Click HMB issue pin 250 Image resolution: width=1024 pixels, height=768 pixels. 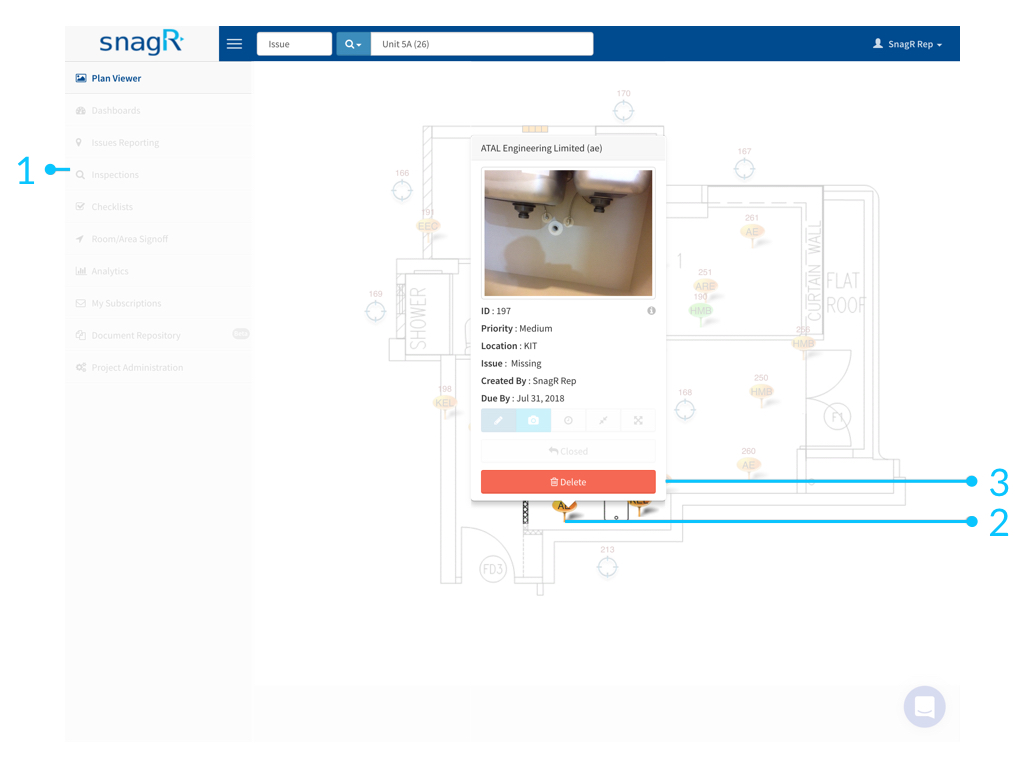[761, 392]
